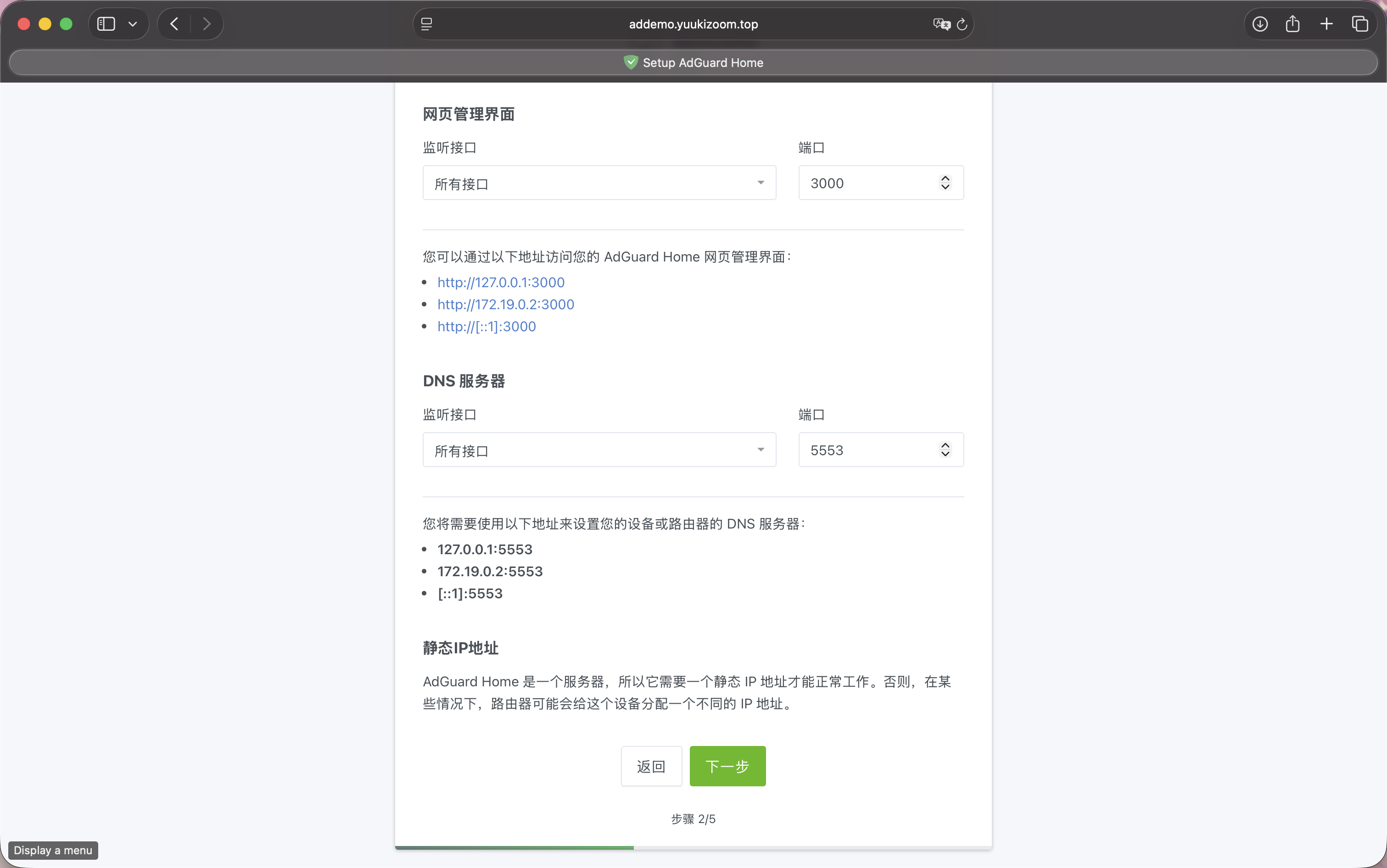Expand the DNS server 监听接口 dropdown
The image size is (1387, 868).
599,450
